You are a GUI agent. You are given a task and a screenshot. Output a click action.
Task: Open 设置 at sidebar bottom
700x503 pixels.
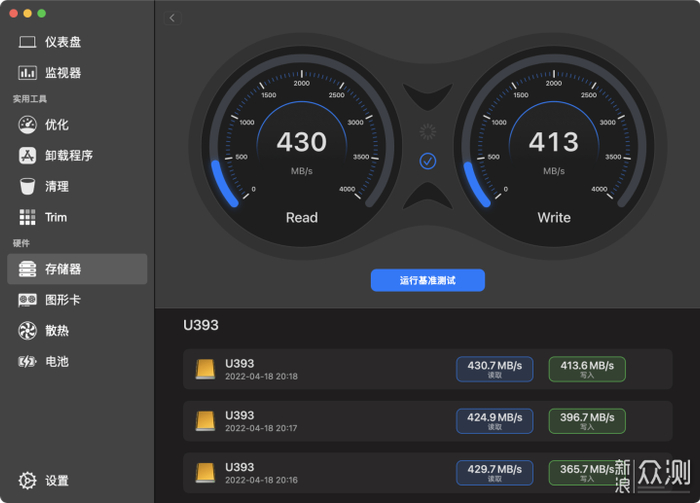(x=77, y=480)
